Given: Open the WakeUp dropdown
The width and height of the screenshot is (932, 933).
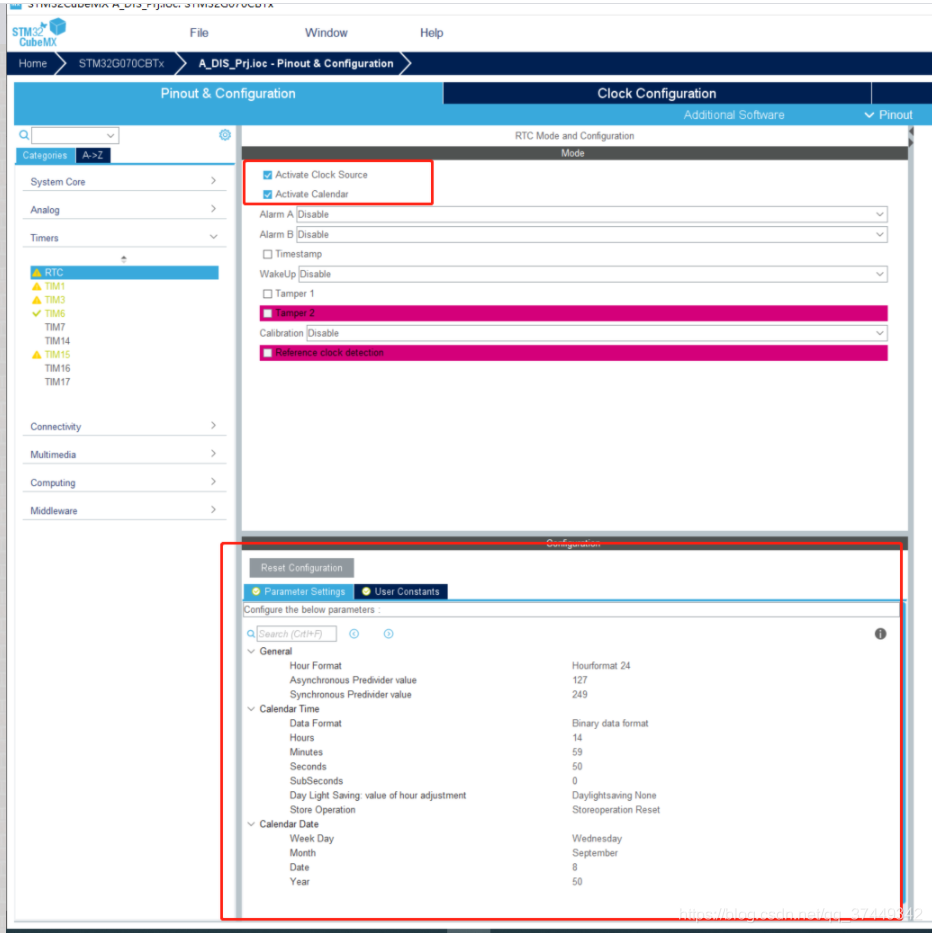Looking at the screenshot, I should coord(593,274).
